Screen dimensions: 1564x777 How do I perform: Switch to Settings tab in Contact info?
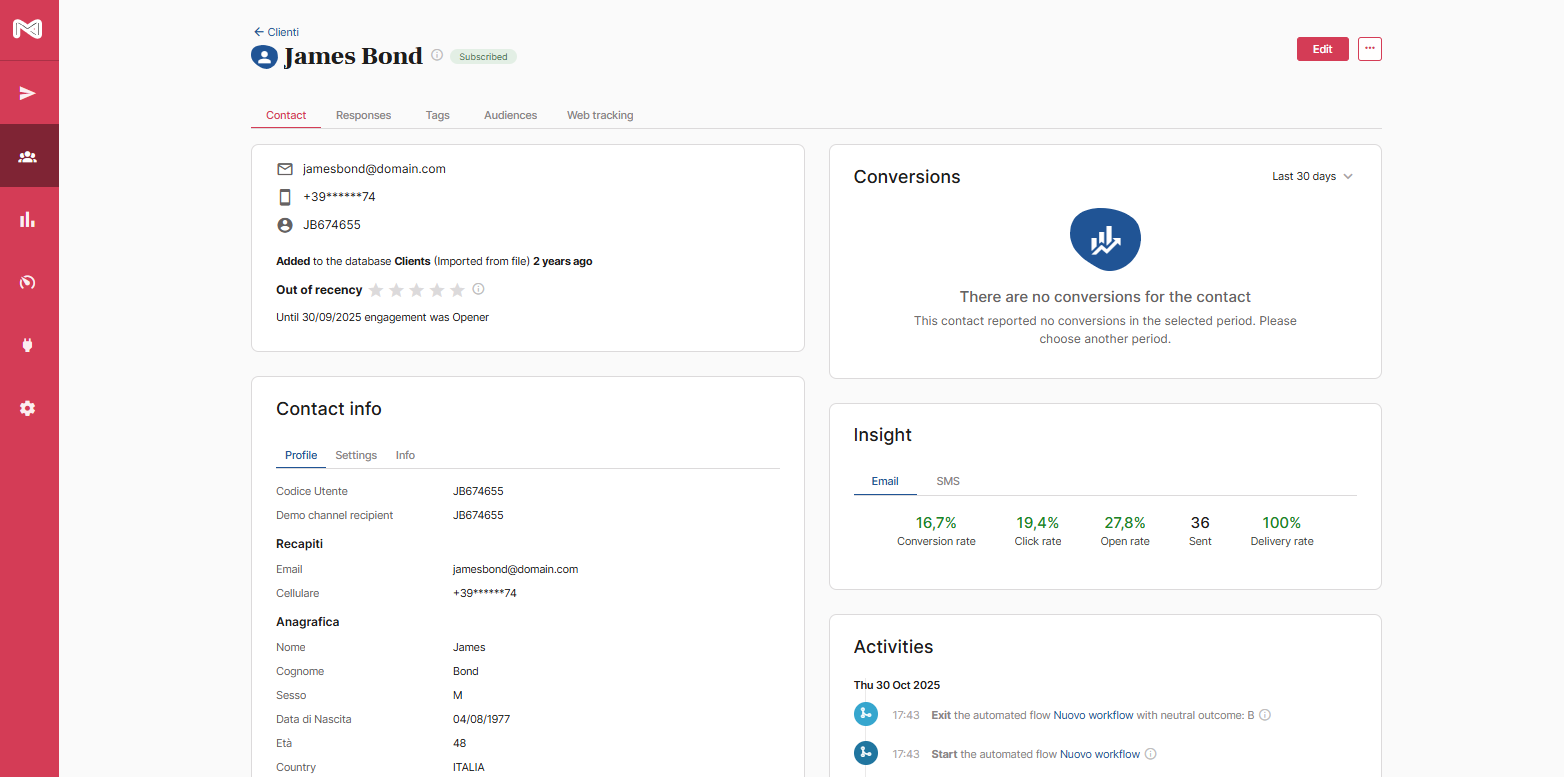point(356,456)
